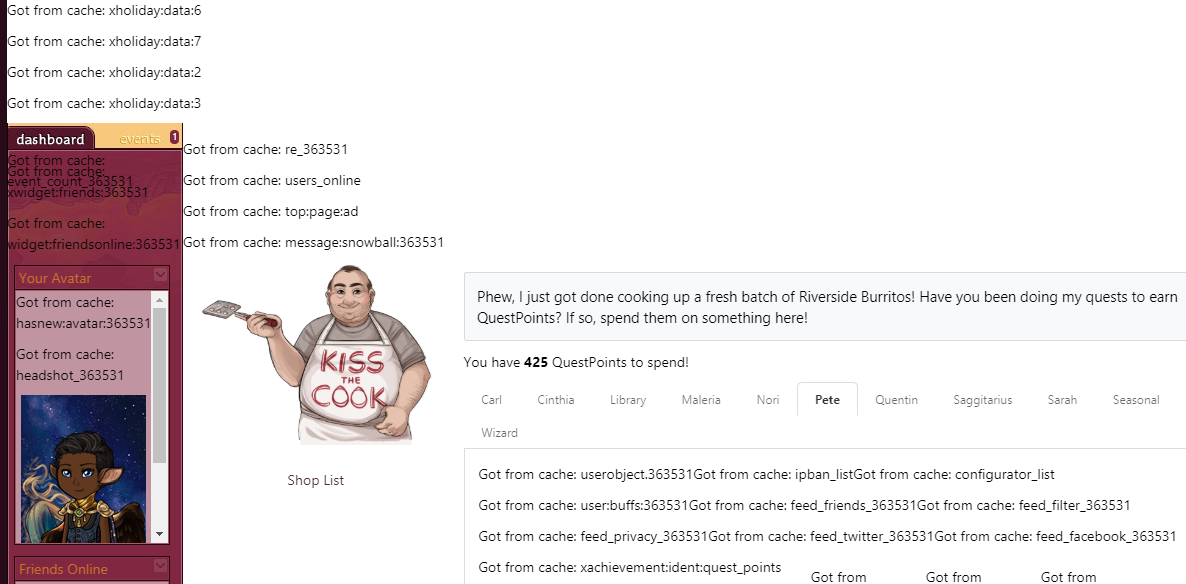The image size is (1186, 584).
Task: Click the events notification badge
Action: [x=175, y=137]
